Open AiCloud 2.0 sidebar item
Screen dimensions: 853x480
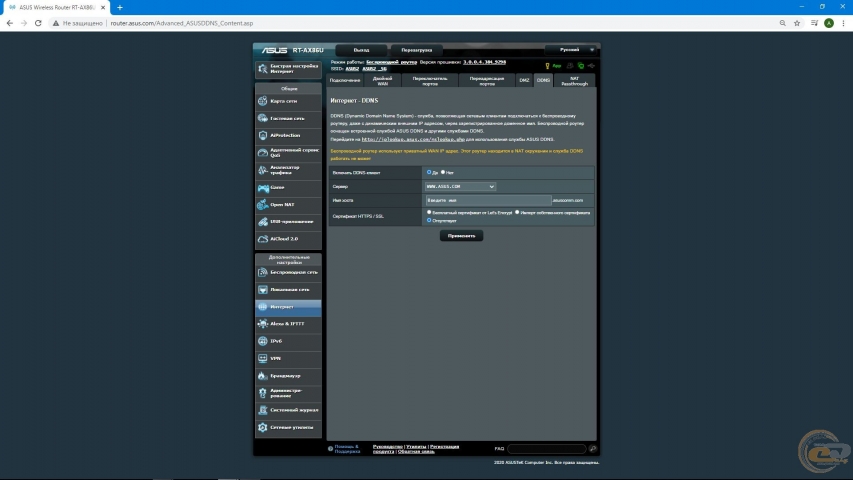288,239
